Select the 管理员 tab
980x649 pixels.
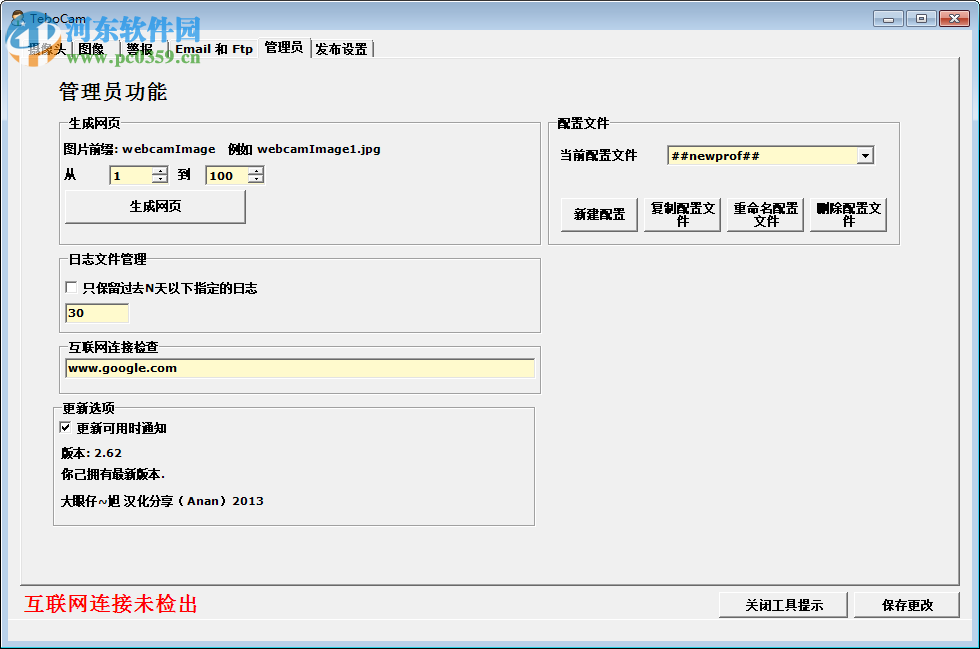pyautogui.click(x=284, y=47)
